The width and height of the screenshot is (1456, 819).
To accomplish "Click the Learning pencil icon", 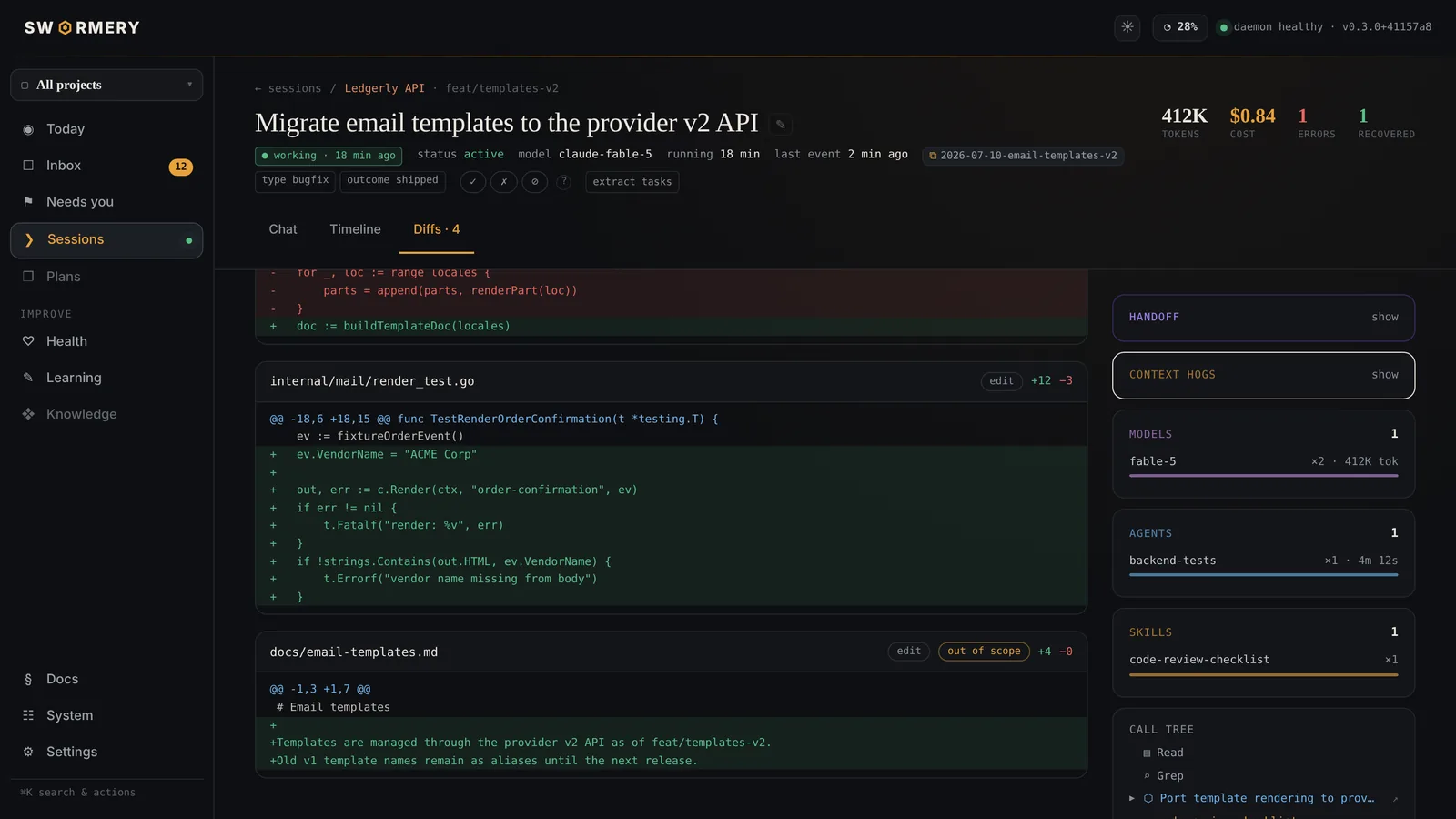I will tap(28, 378).
